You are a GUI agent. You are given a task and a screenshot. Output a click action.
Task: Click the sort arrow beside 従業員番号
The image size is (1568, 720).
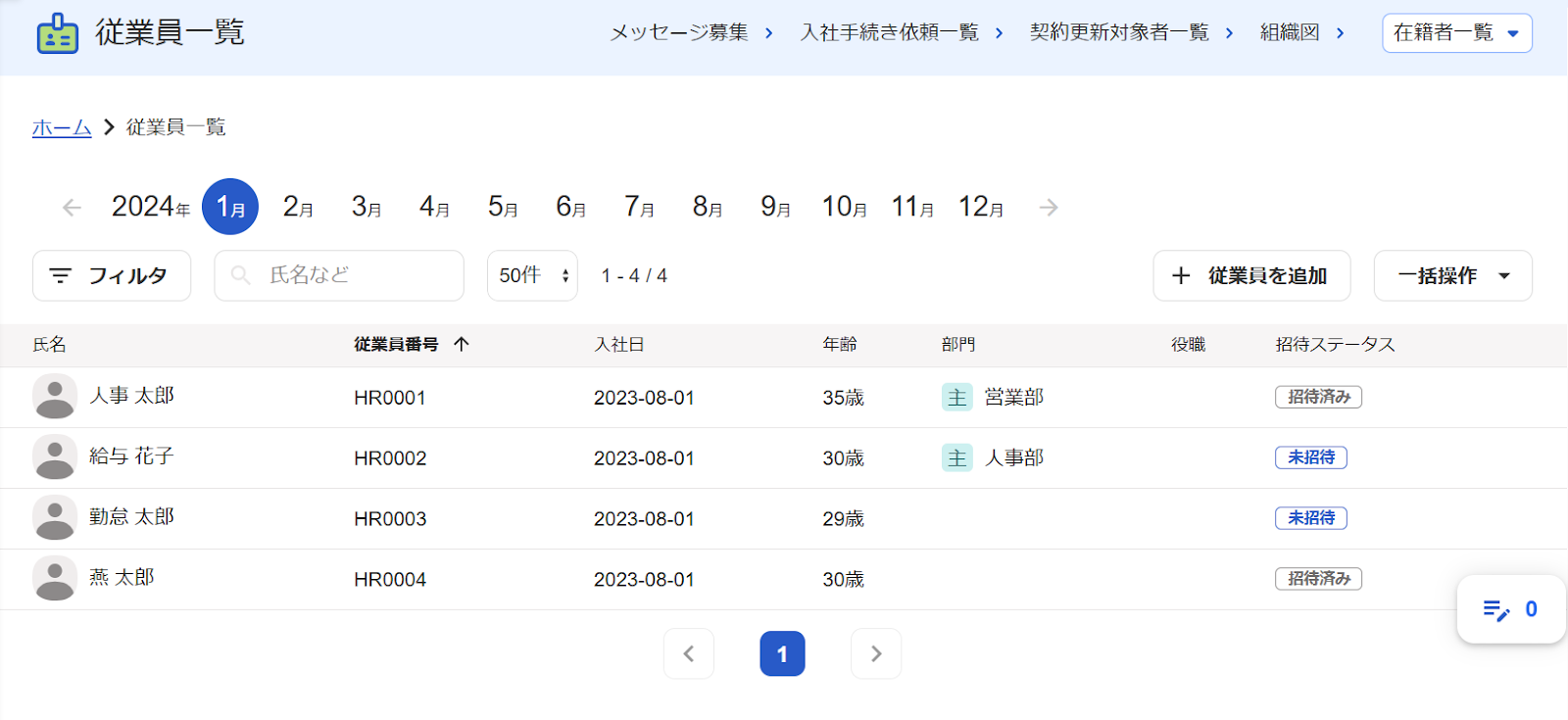tap(462, 344)
